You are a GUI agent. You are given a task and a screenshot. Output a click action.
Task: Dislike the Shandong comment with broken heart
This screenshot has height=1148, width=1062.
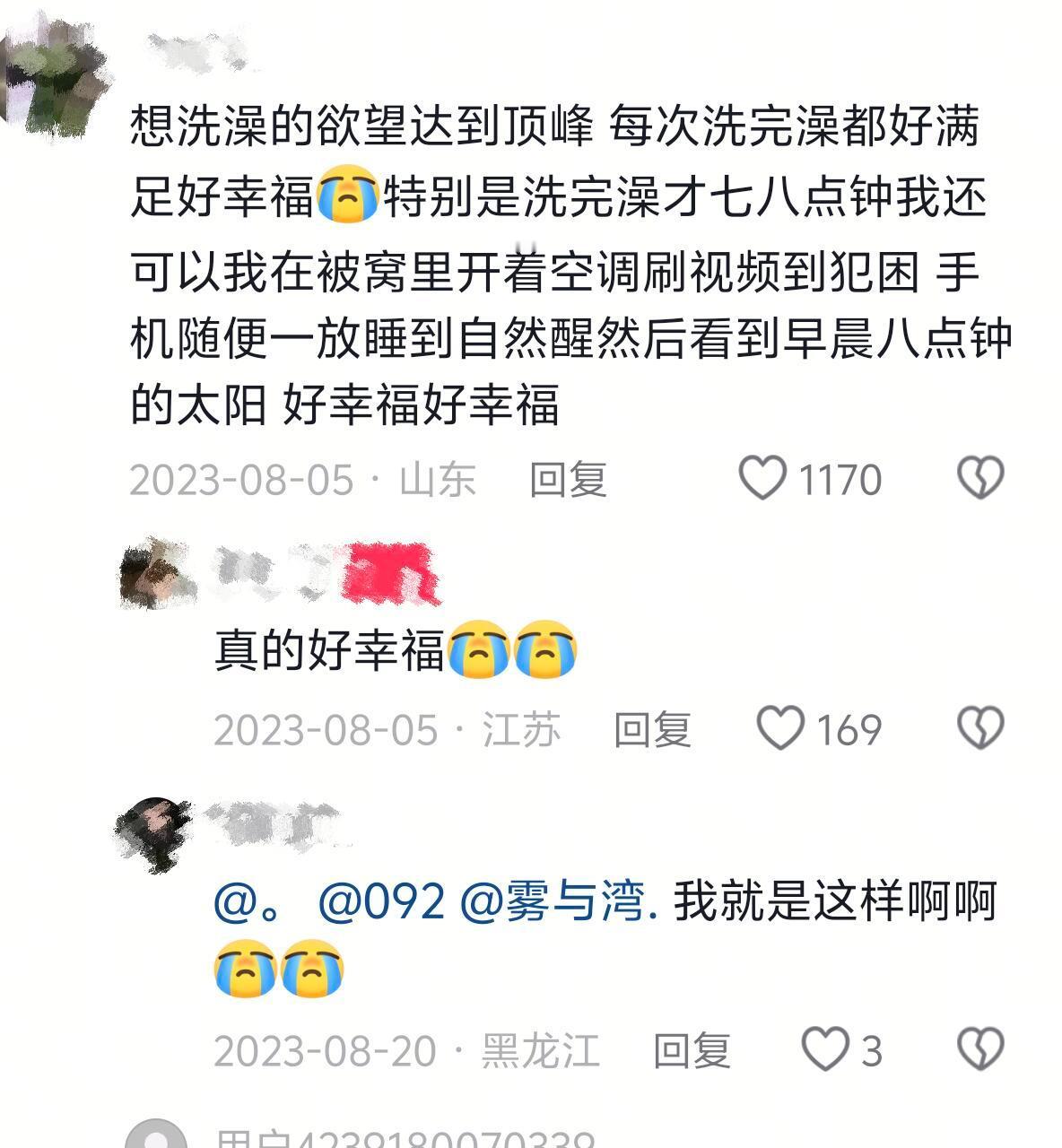point(981,477)
